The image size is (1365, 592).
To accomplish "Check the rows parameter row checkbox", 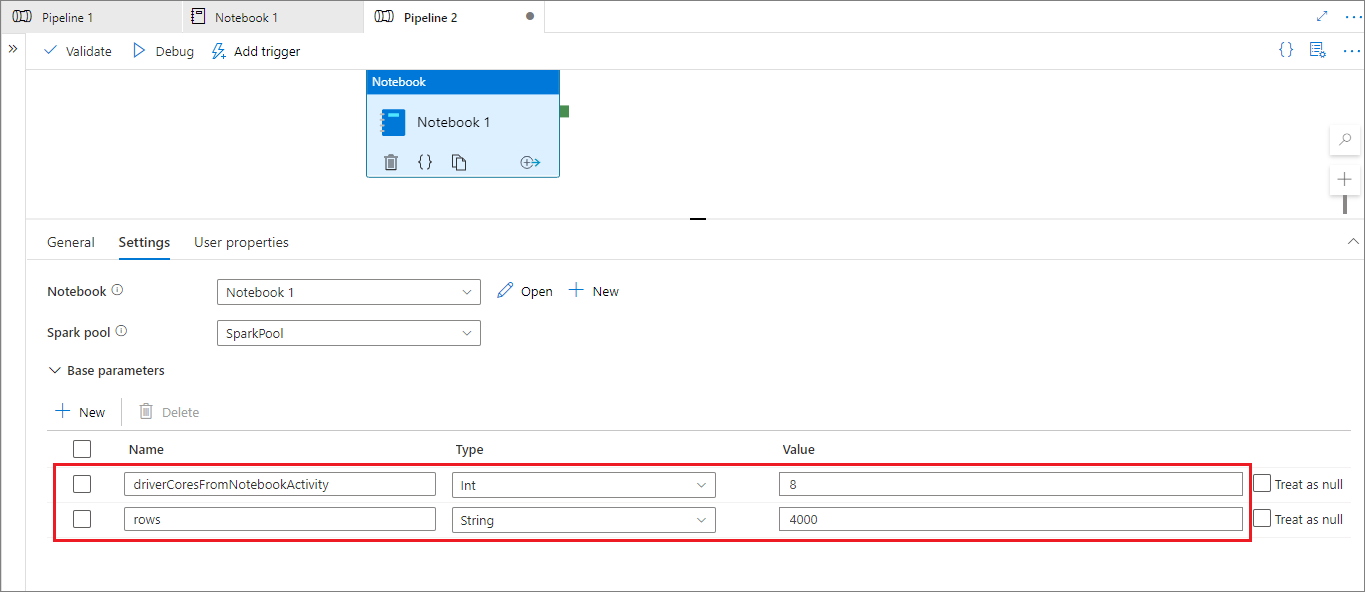I will click(x=81, y=519).
